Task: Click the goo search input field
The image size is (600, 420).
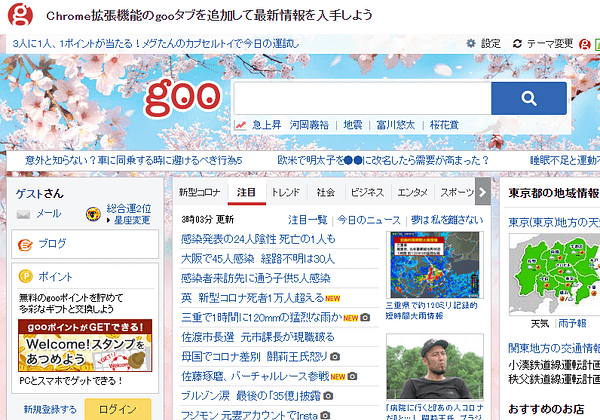Action: coord(361,98)
